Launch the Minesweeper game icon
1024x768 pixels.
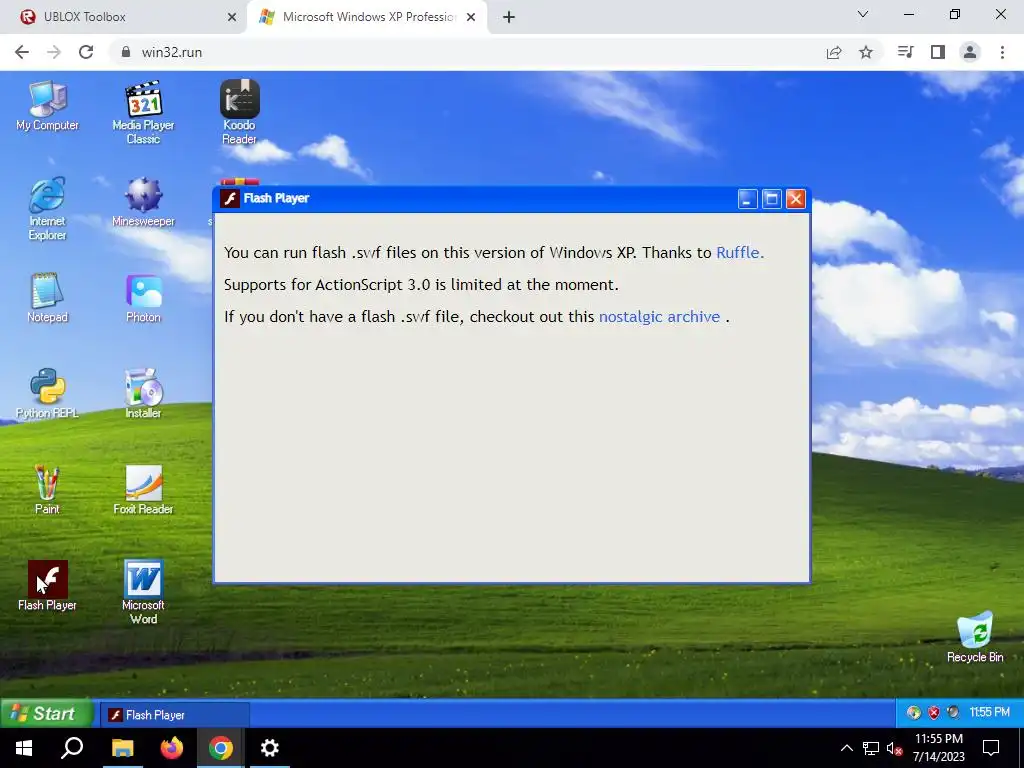coord(143,202)
